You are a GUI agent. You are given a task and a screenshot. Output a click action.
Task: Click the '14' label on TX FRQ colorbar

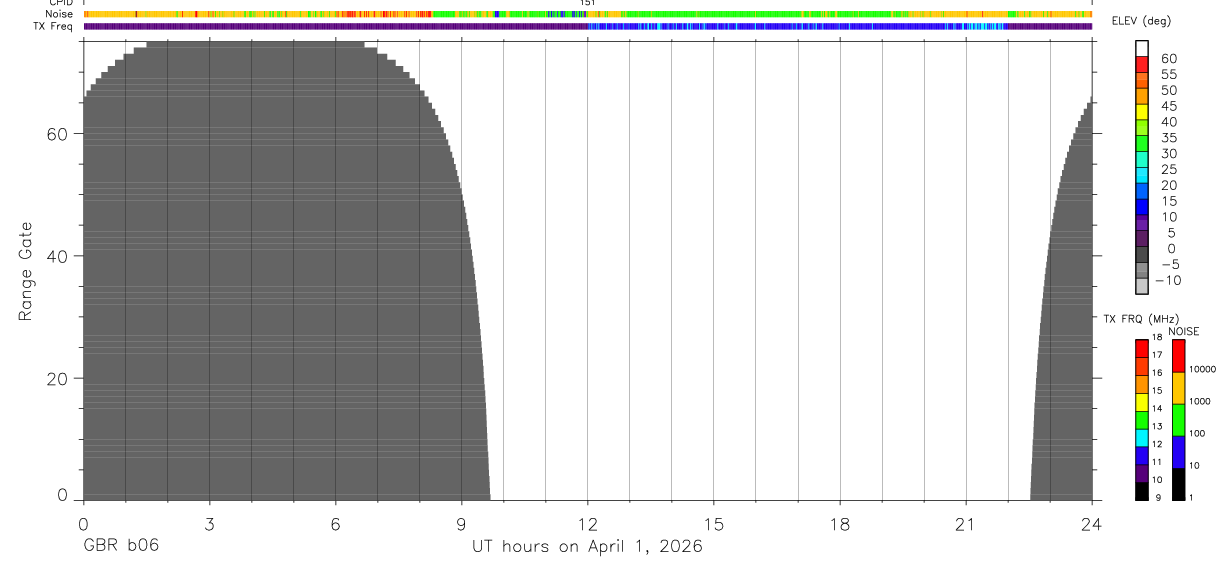click(x=1157, y=408)
